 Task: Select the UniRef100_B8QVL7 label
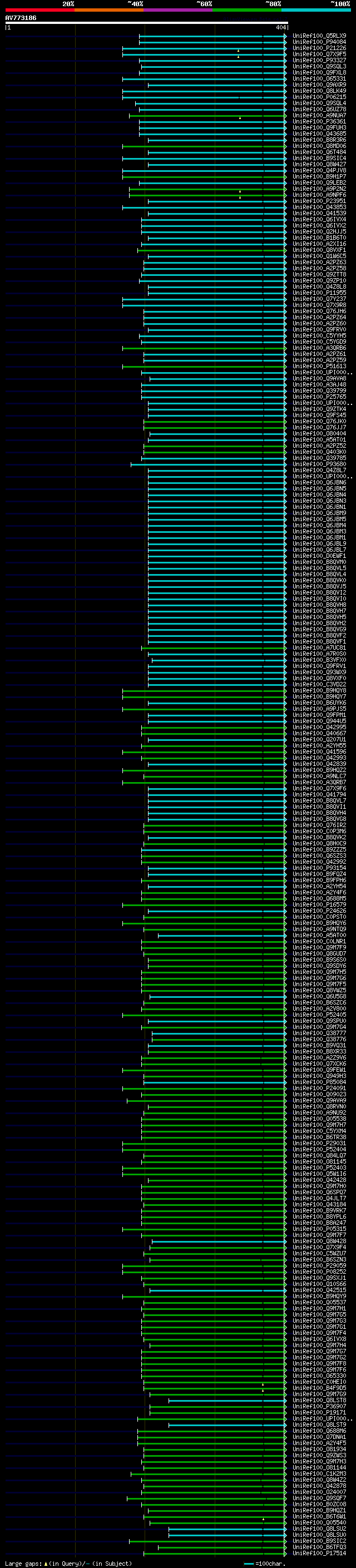(319, 800)
